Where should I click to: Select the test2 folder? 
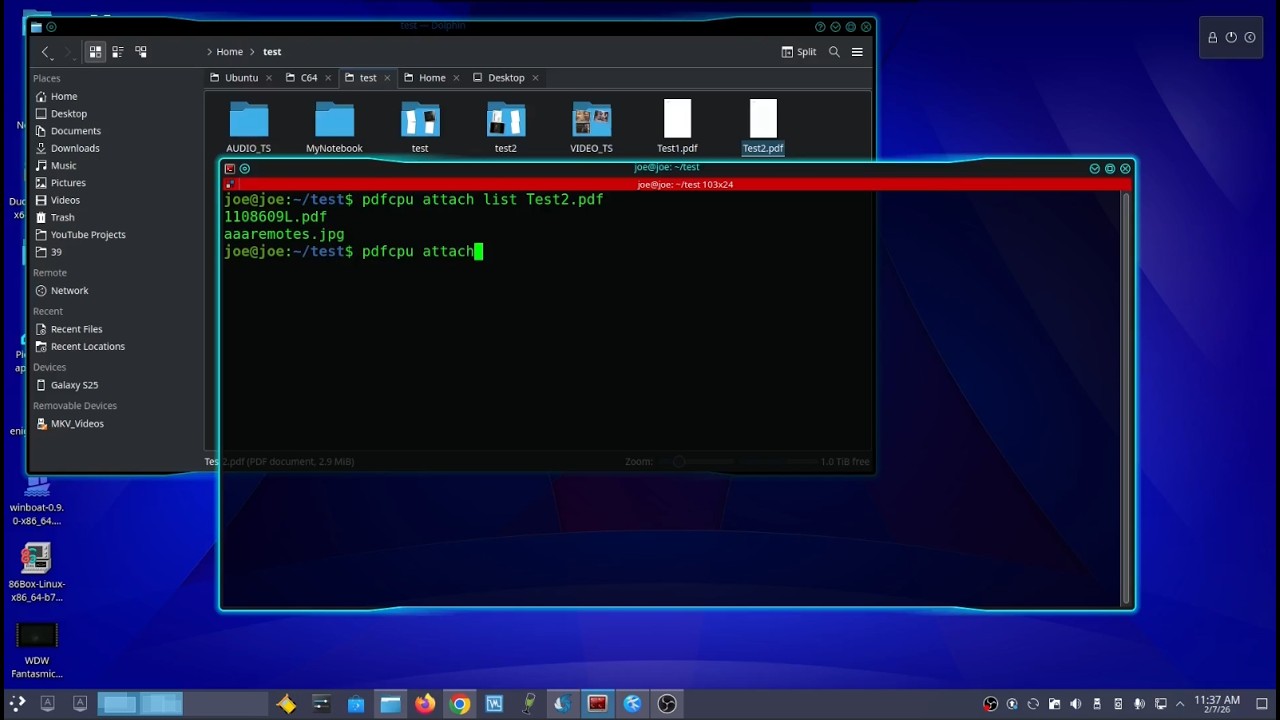click(505, 127)
